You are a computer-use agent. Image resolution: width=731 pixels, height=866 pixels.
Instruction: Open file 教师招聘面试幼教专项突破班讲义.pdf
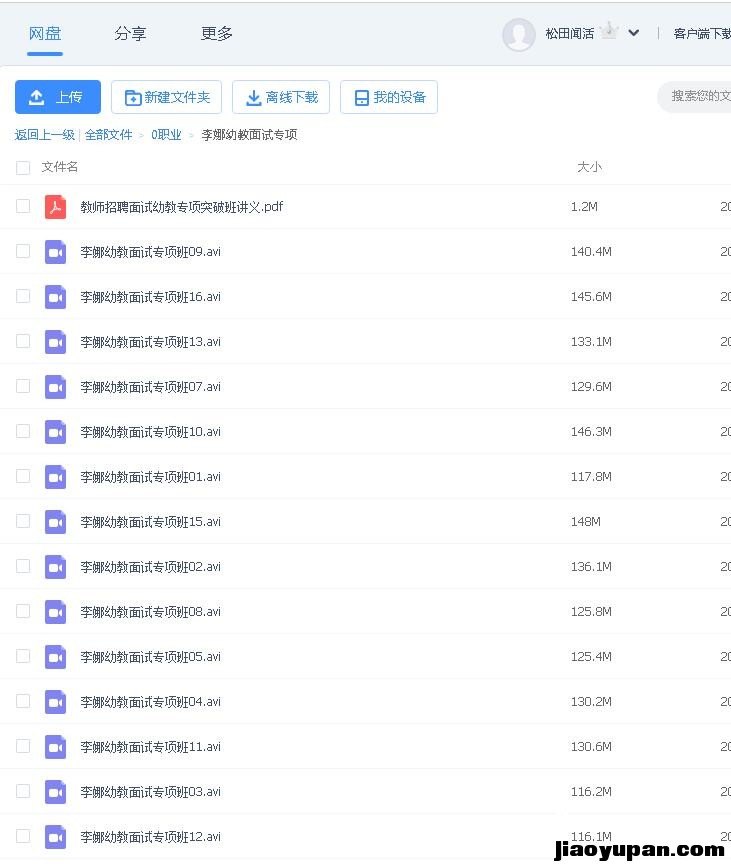(182, 207)
